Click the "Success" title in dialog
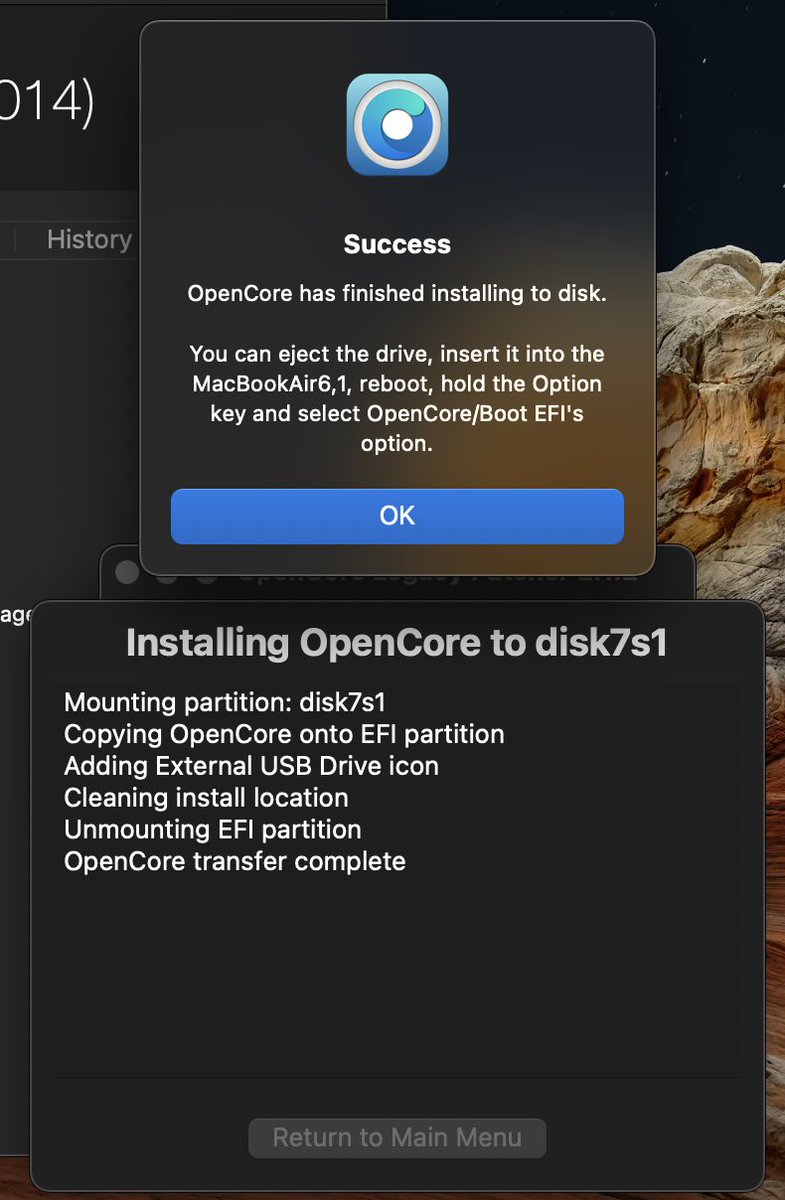The image size is (785, 1200). click(x=397, y=244)
